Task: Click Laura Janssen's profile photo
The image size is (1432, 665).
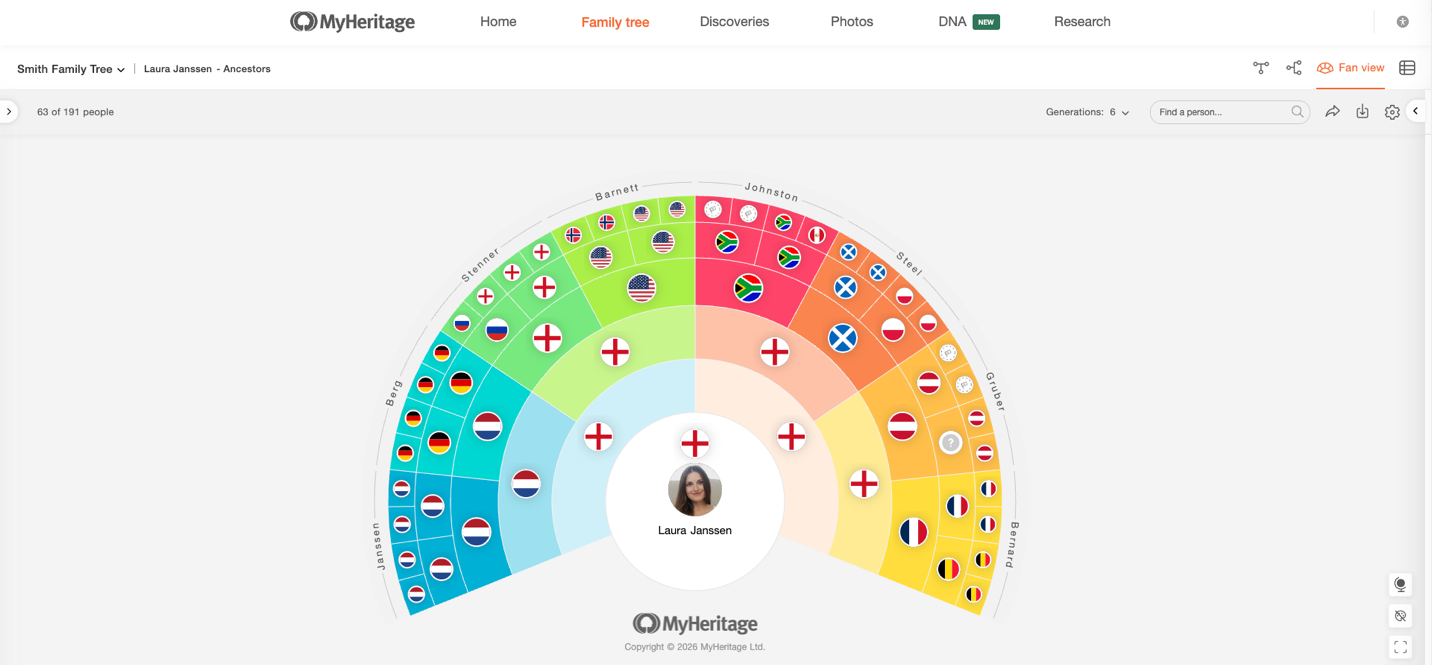Action: (695, 490)
